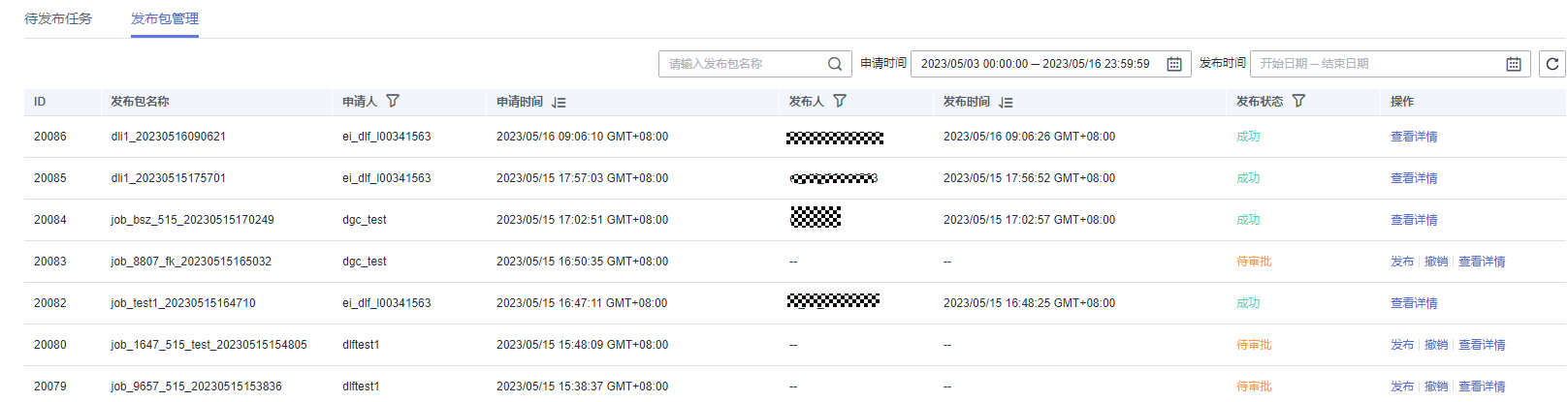This screenshot has height=402, width=1568.
Task: Filter by 发布人 column
Action: click(840, 101)
